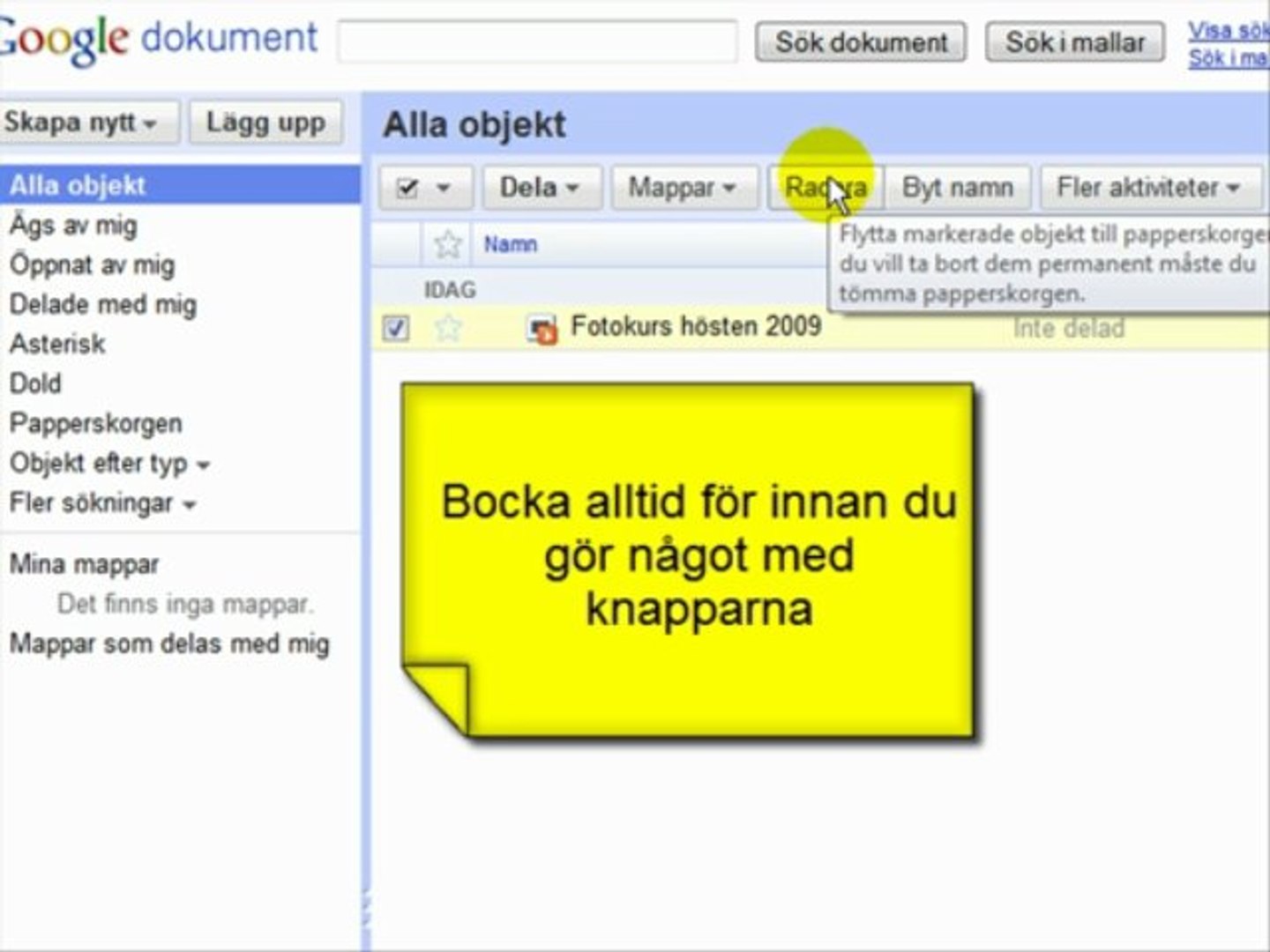1270x952 pixels.
Task: Click Mina mappar
Action: click(x=85, y=564)
